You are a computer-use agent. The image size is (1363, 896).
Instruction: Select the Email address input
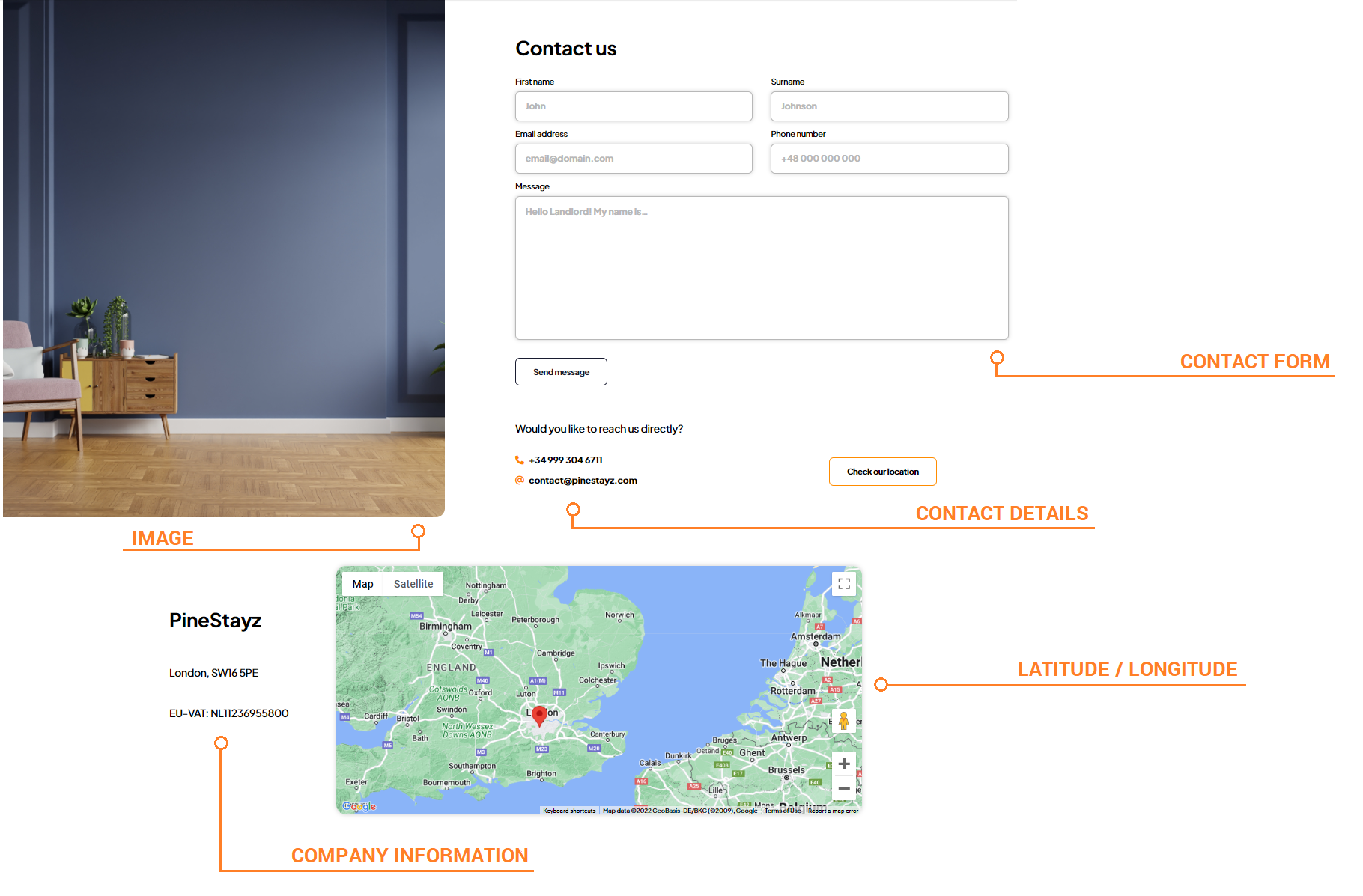pos(634,159)
